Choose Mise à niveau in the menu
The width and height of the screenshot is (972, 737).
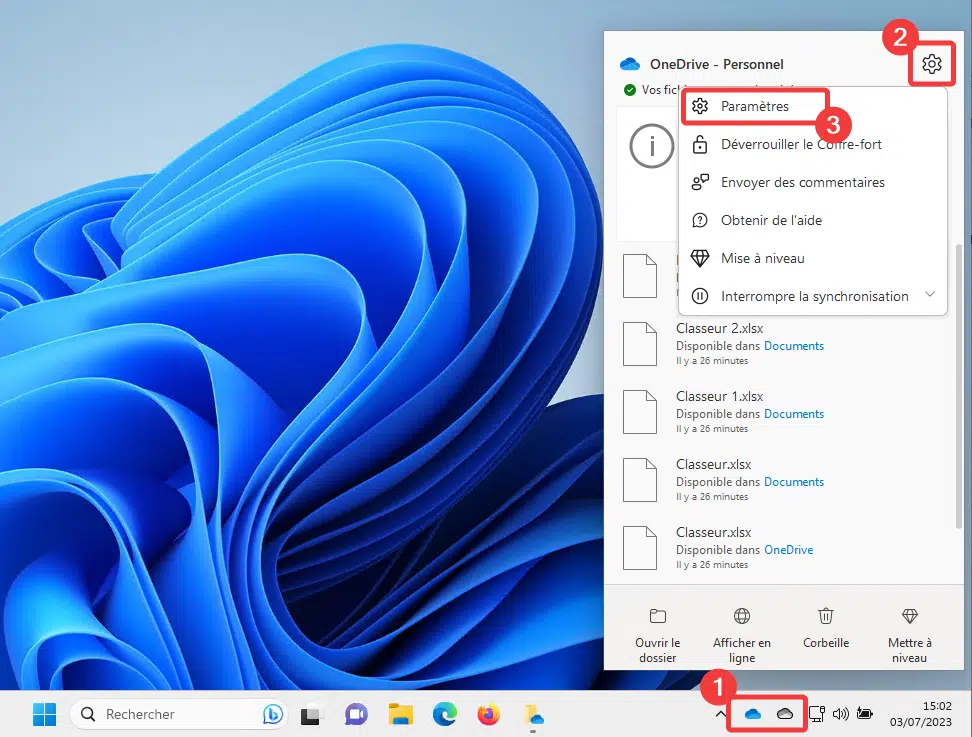(x=813, y=258)
